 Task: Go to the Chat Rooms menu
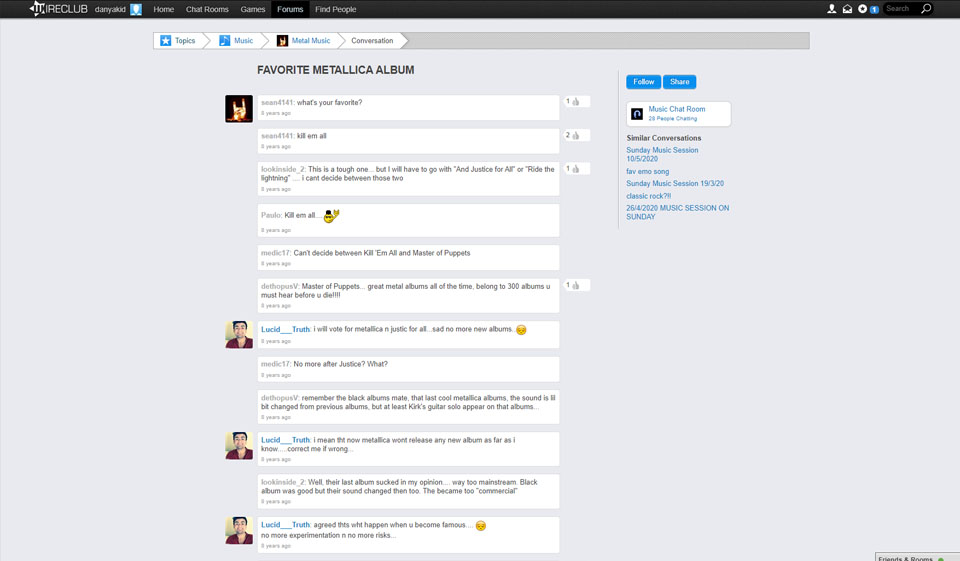coord(207,9)
